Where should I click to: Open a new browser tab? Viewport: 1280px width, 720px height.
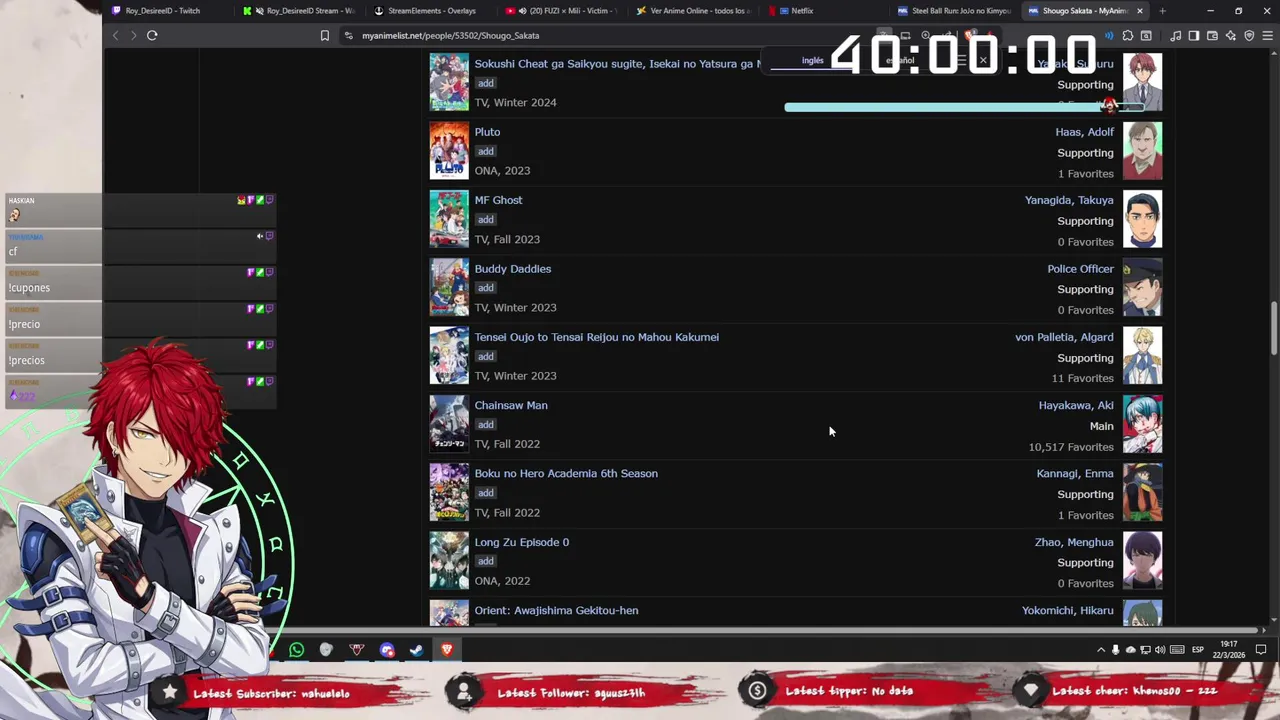click(x=1162, y=11)
